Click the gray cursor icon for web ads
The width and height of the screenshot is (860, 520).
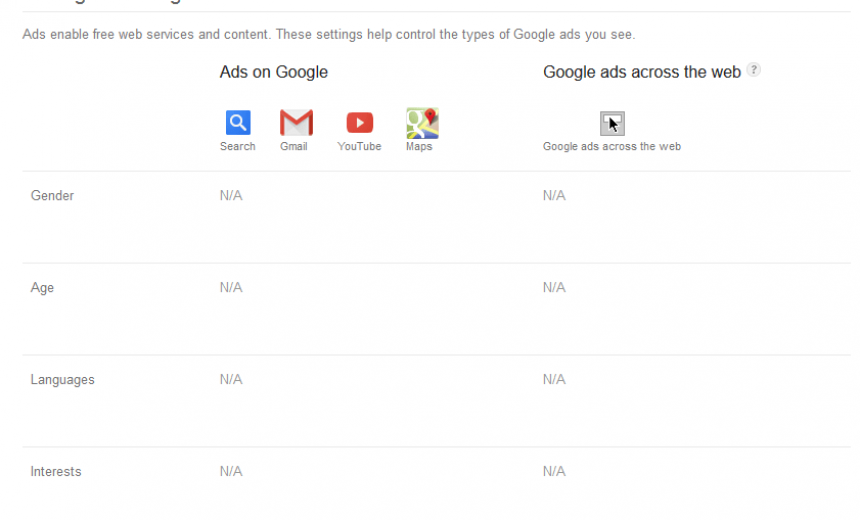(612, 124)
